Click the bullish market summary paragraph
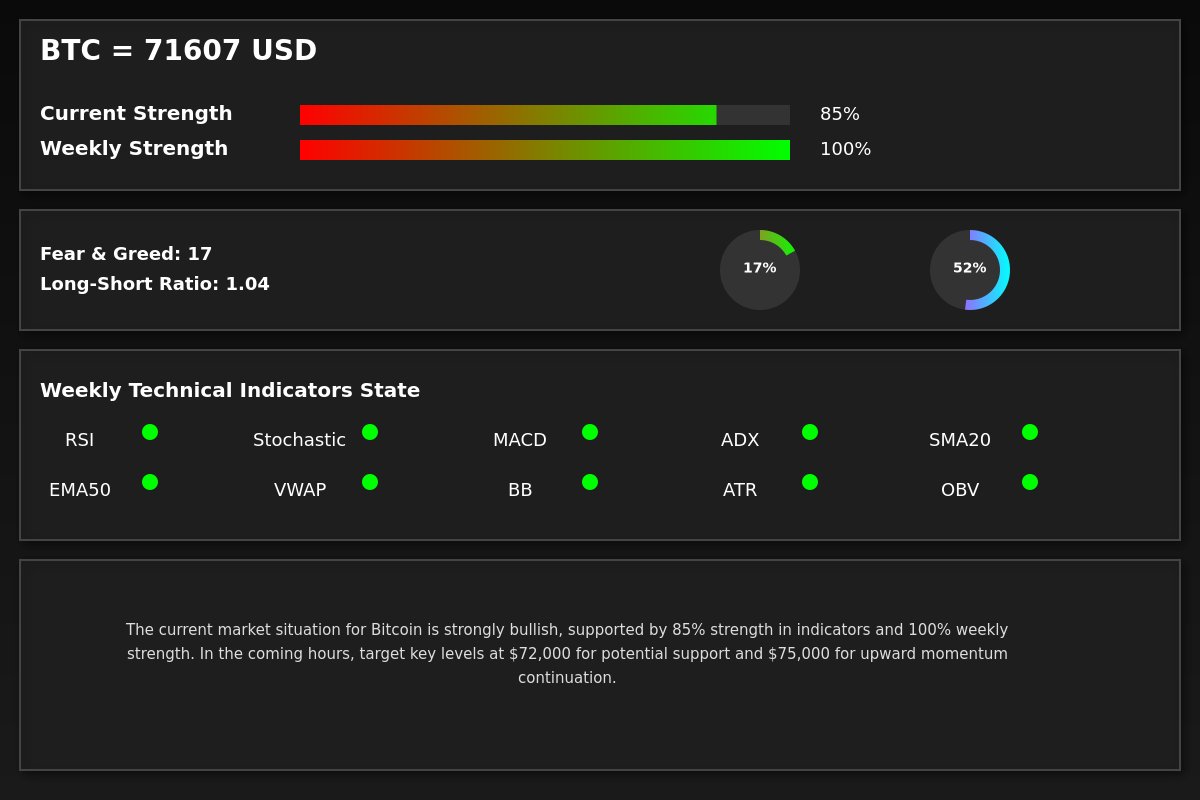1200x800 pixels. pos(567,654)
